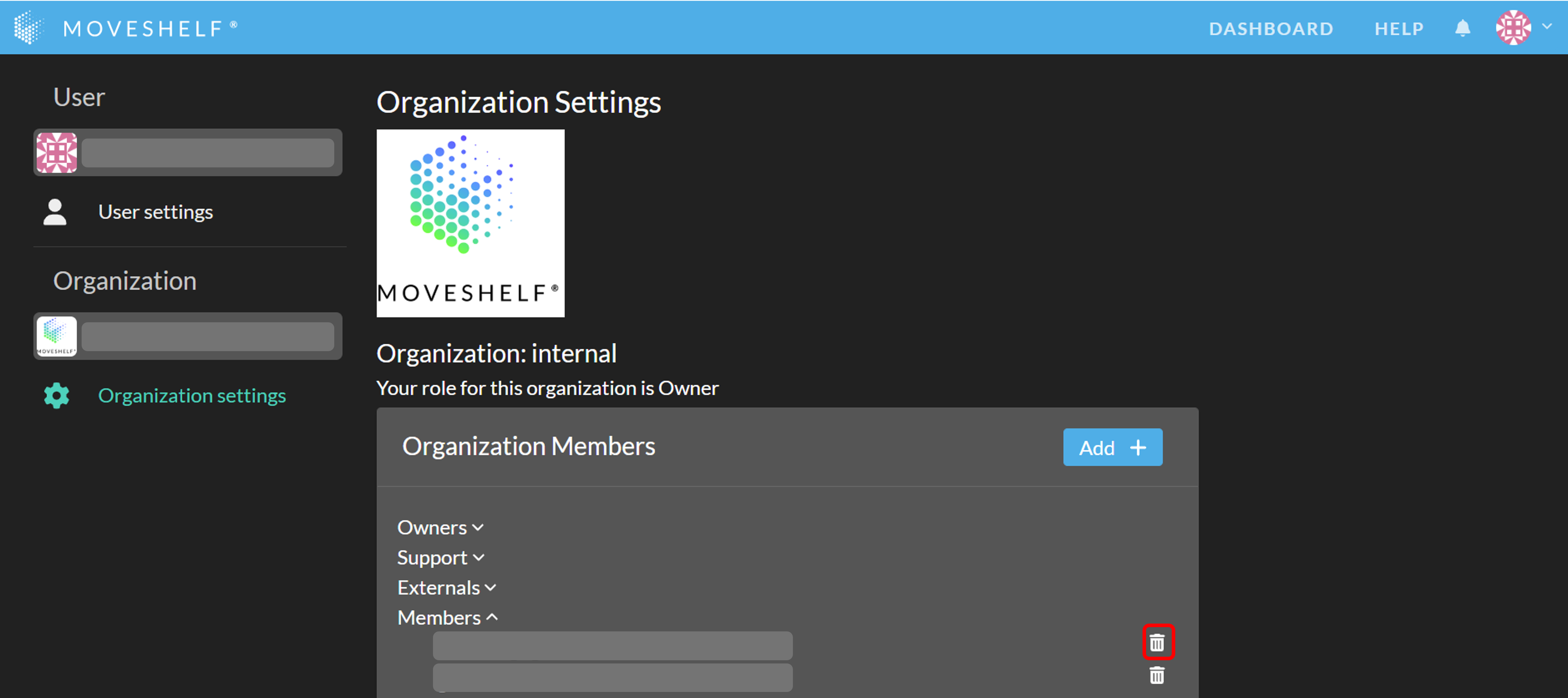Click the sidebar organization logo thumbnail
This screenshot has height=698, width=1568.
point(57,336)
